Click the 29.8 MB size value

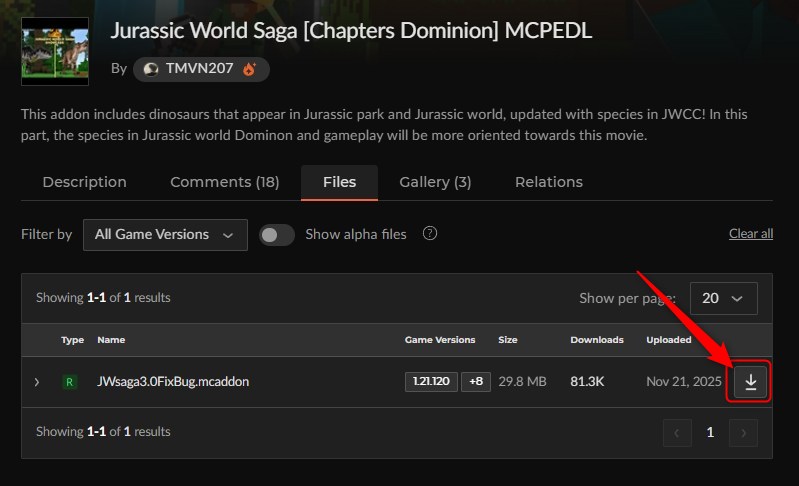point(522,382)
